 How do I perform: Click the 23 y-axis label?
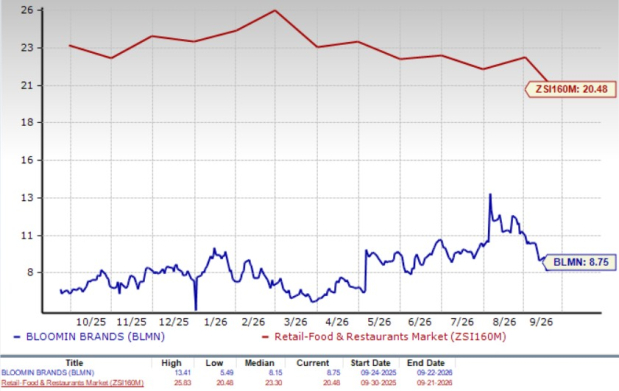(27, 48)
